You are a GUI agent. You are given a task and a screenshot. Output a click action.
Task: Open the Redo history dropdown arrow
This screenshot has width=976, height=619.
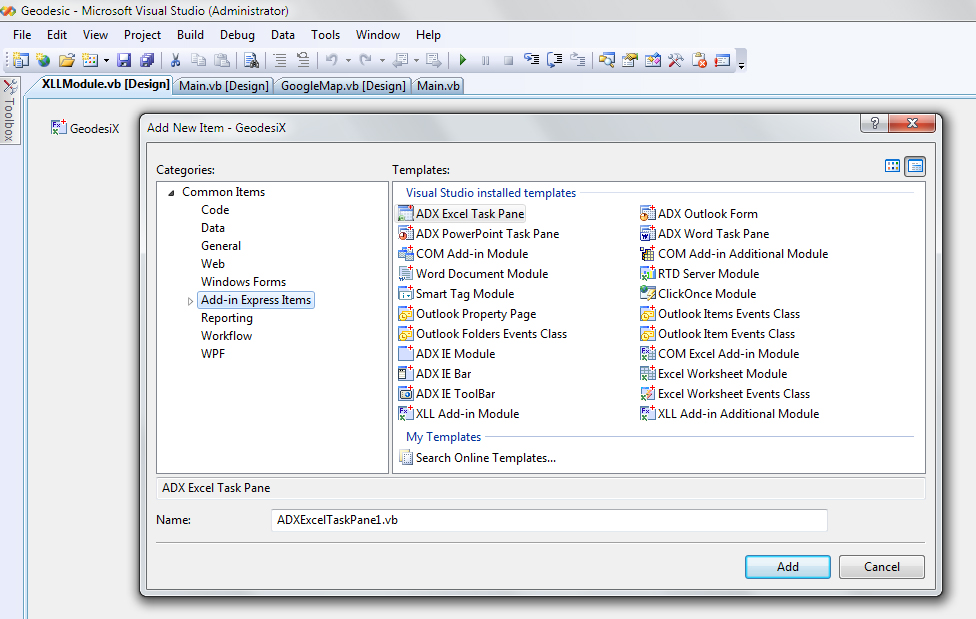(x=382, y=60)
